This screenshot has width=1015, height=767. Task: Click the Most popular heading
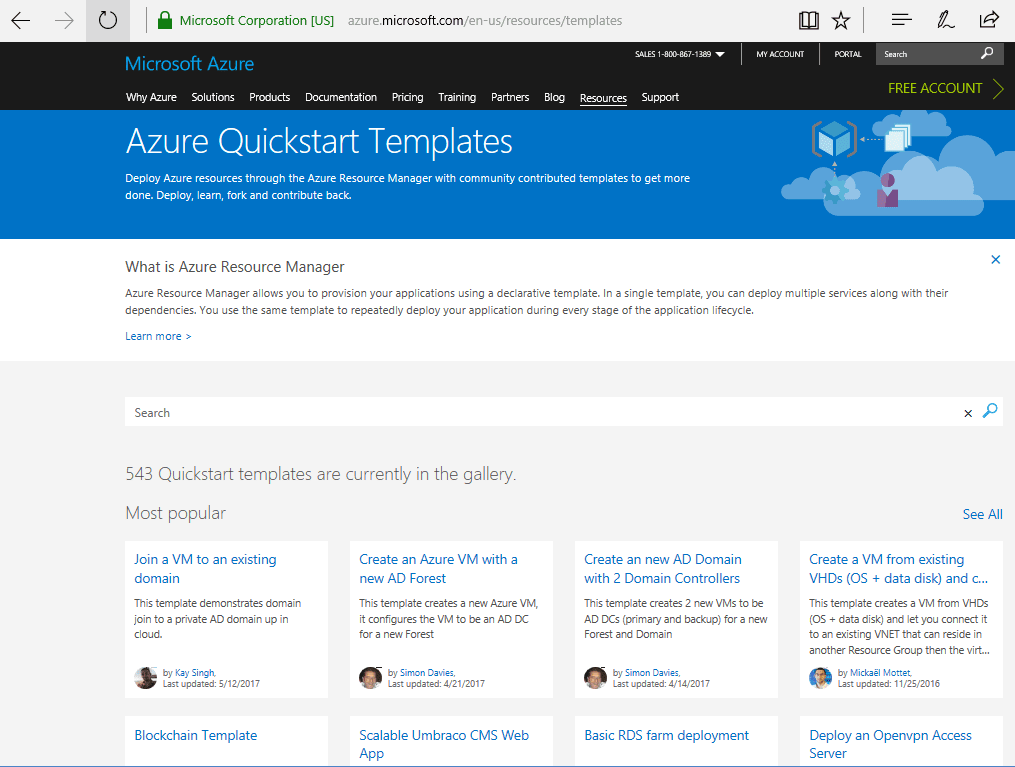click(175, 513)
